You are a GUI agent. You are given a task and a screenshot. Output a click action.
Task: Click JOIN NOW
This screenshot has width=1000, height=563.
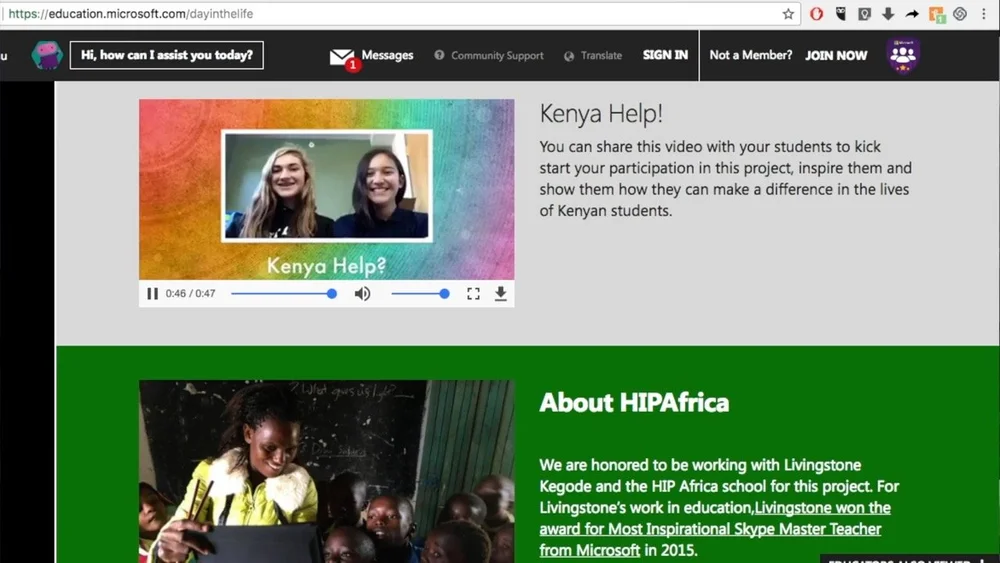(835, 55)
